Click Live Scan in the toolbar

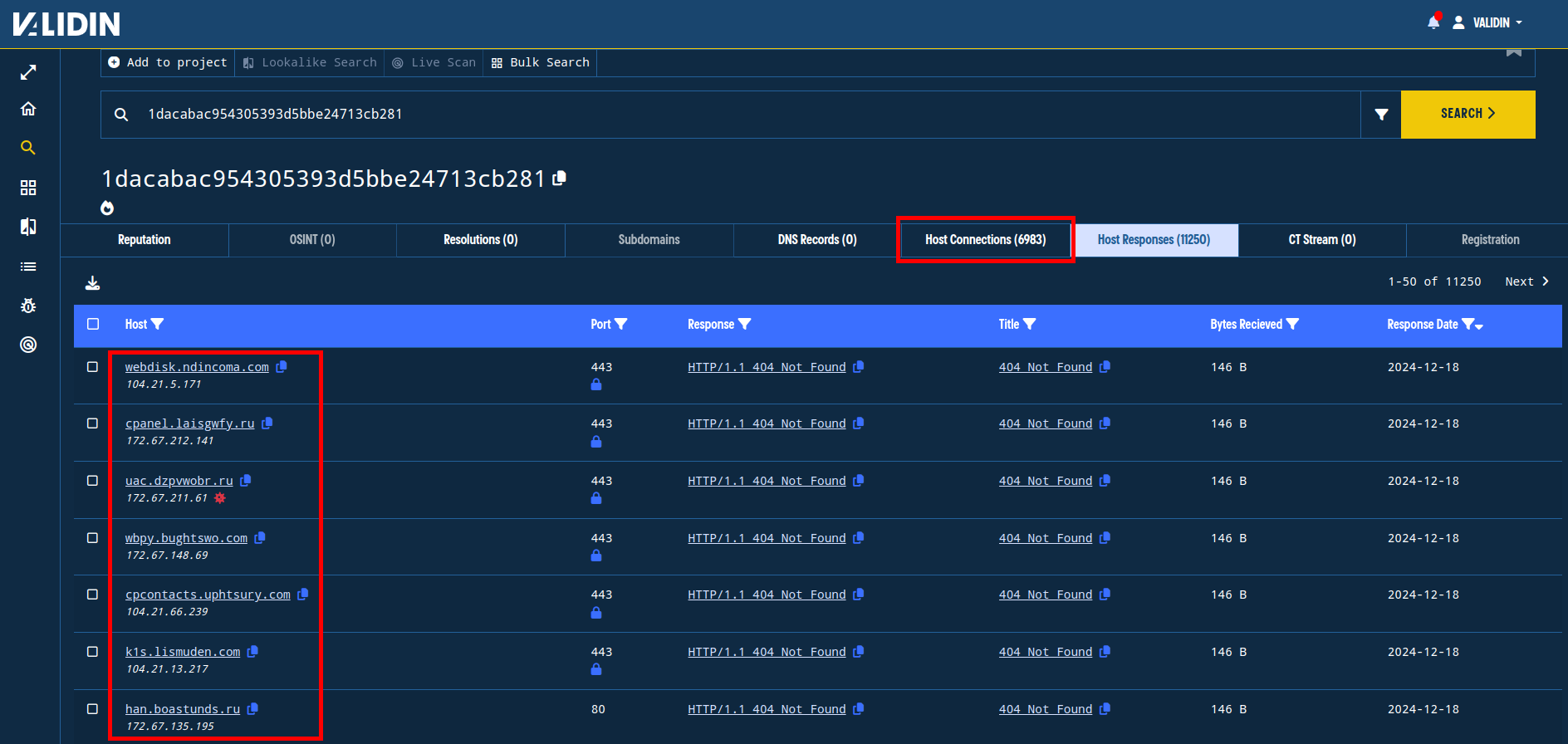[434, 62]
